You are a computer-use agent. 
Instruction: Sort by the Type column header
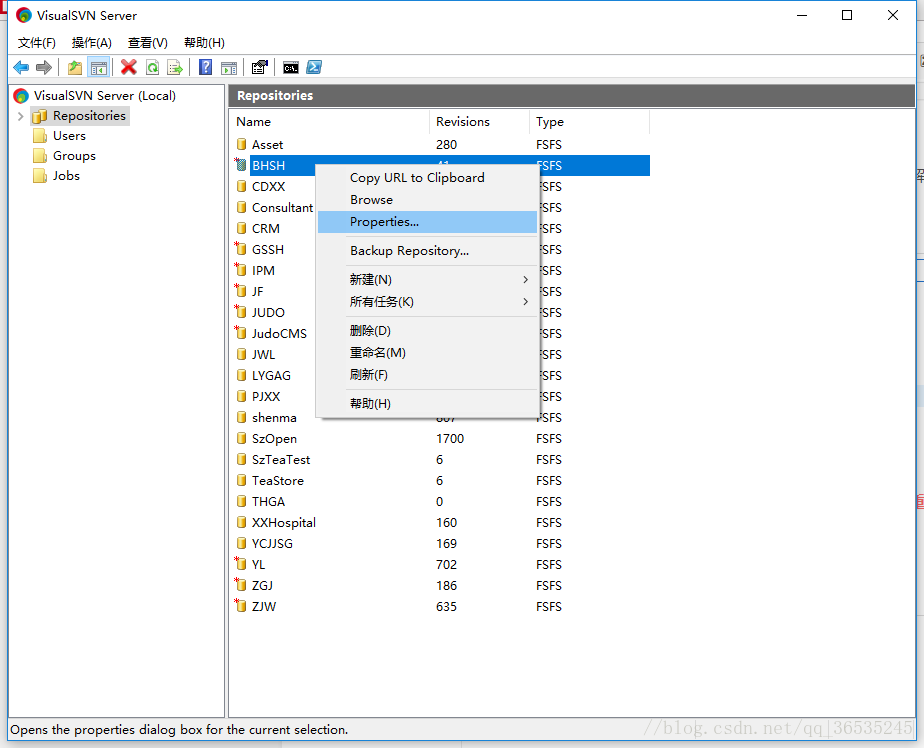589,121
